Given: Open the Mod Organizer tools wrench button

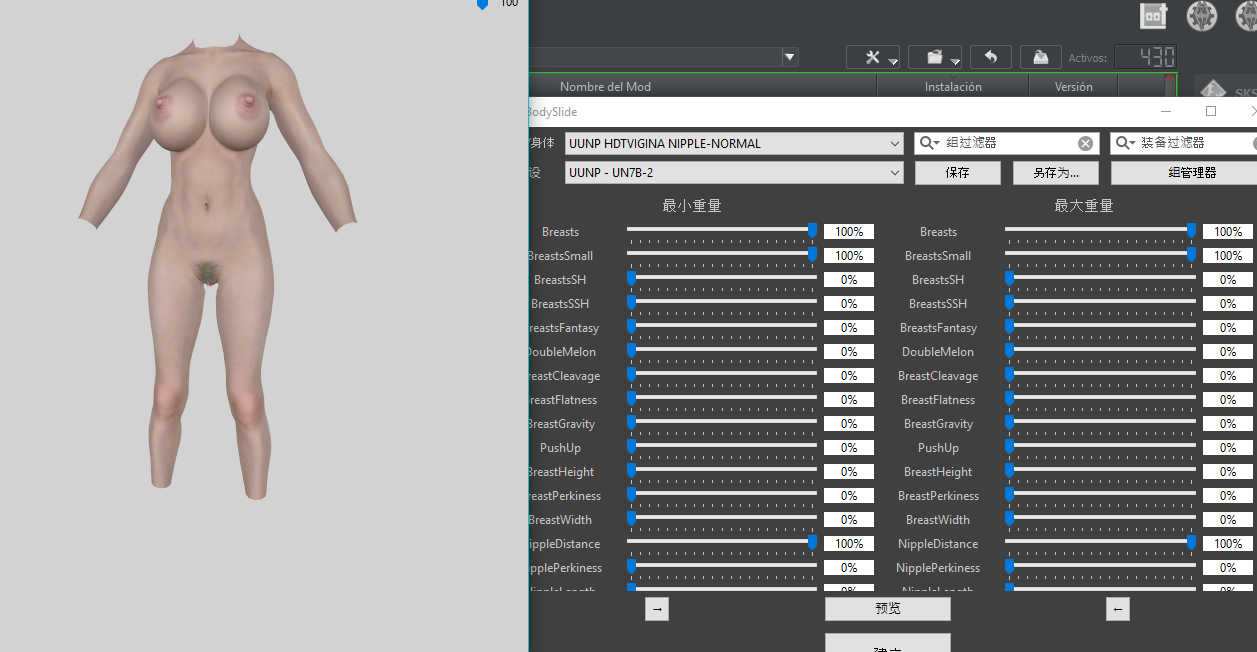Looking at the screenshot, I should point(873,57).
